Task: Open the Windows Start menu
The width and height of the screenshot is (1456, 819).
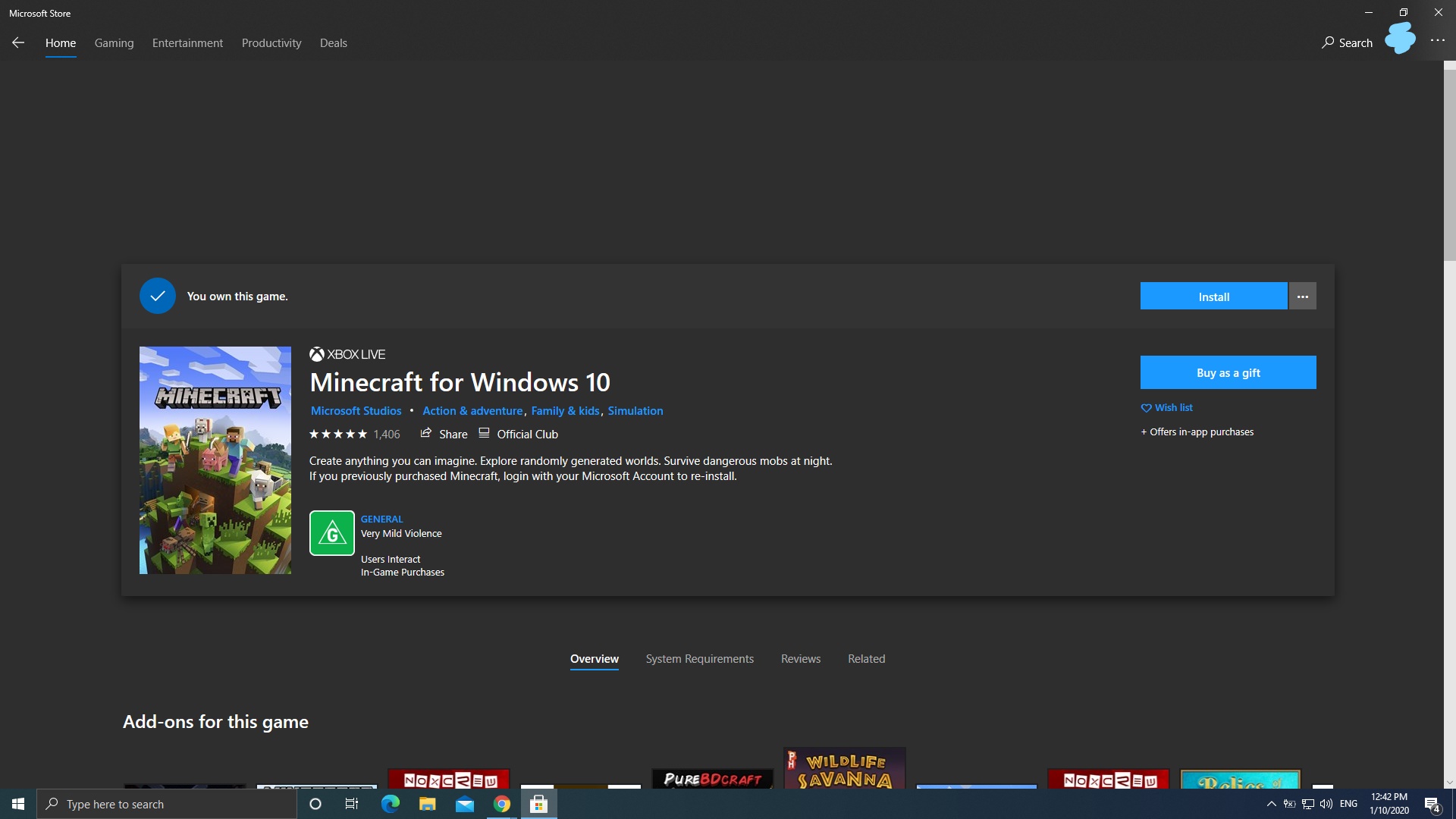Action: point(18,804)
